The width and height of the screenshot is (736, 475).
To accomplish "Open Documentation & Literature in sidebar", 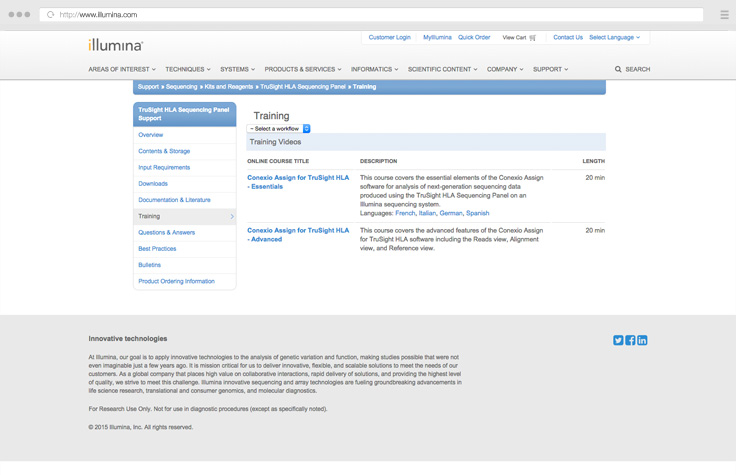I will (x=174, y=200).
